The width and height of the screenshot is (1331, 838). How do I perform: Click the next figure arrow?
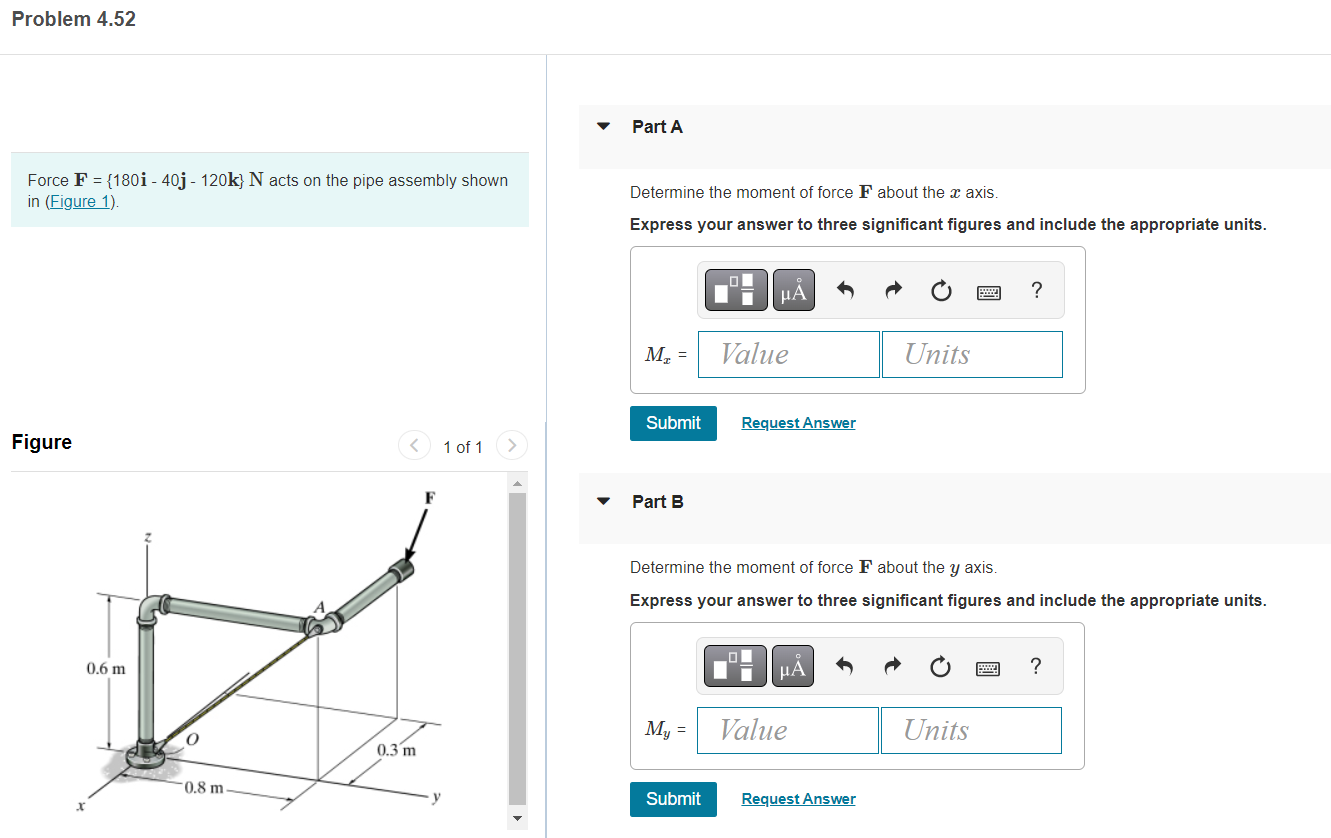click(x=511, y=445)
